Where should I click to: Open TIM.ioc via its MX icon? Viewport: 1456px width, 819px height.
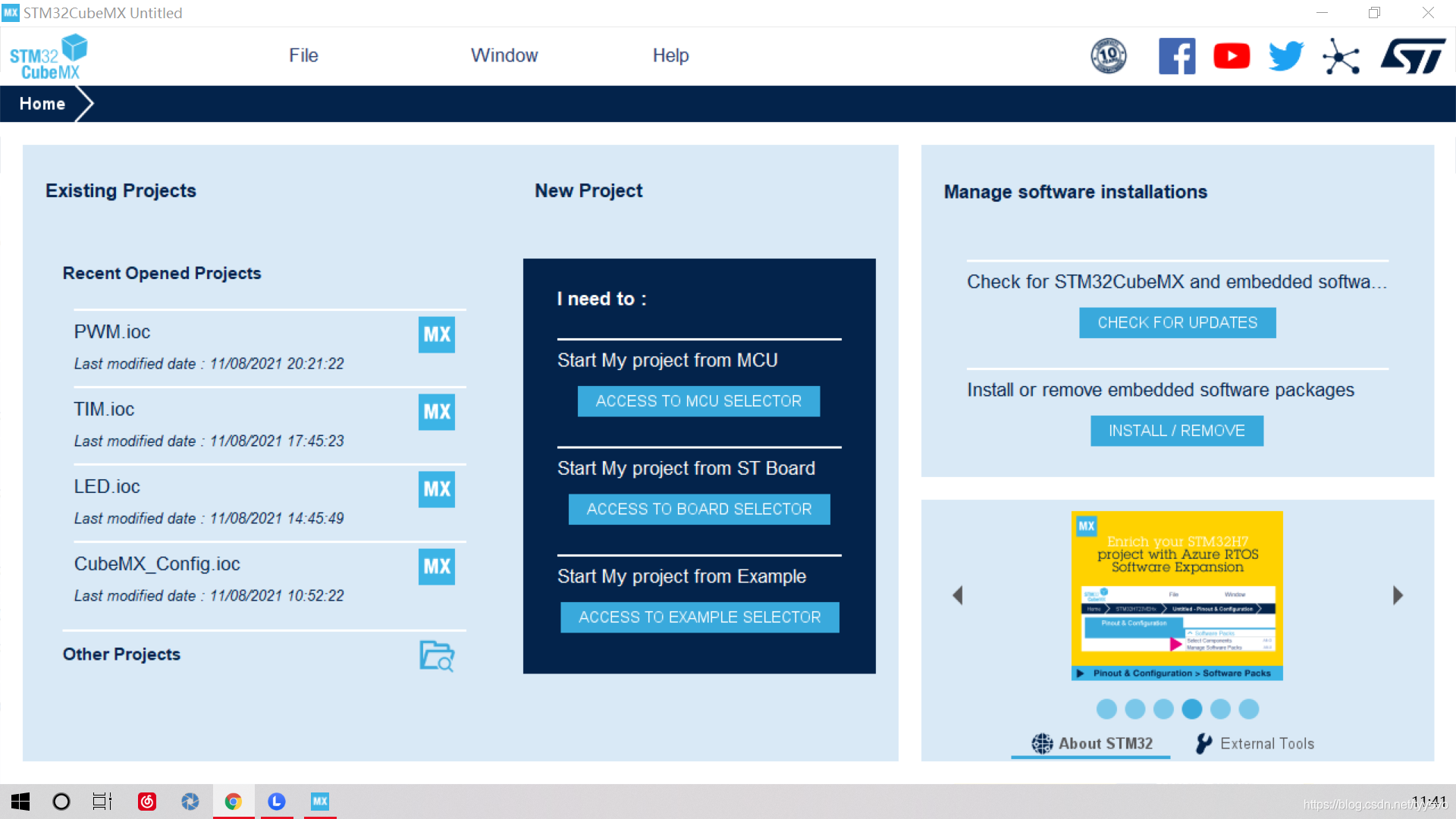[437, 412]
